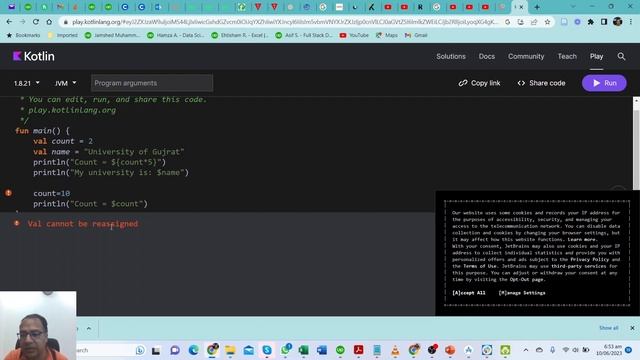Click the browser Forward arrow
Screen dimensions: 640x360
point(22,22)
